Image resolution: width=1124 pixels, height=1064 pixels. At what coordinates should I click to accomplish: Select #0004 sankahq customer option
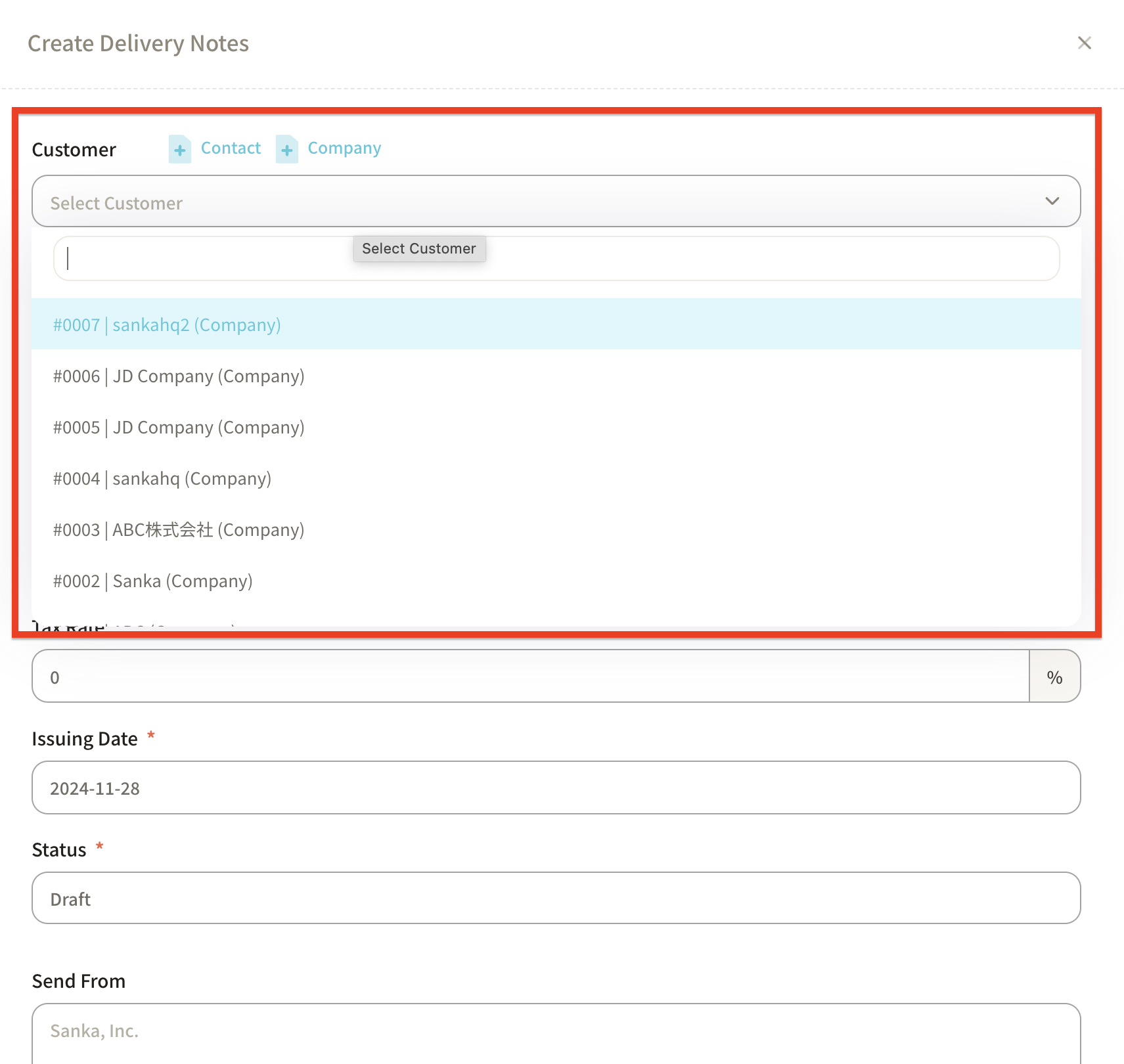[x=162, y=479]
